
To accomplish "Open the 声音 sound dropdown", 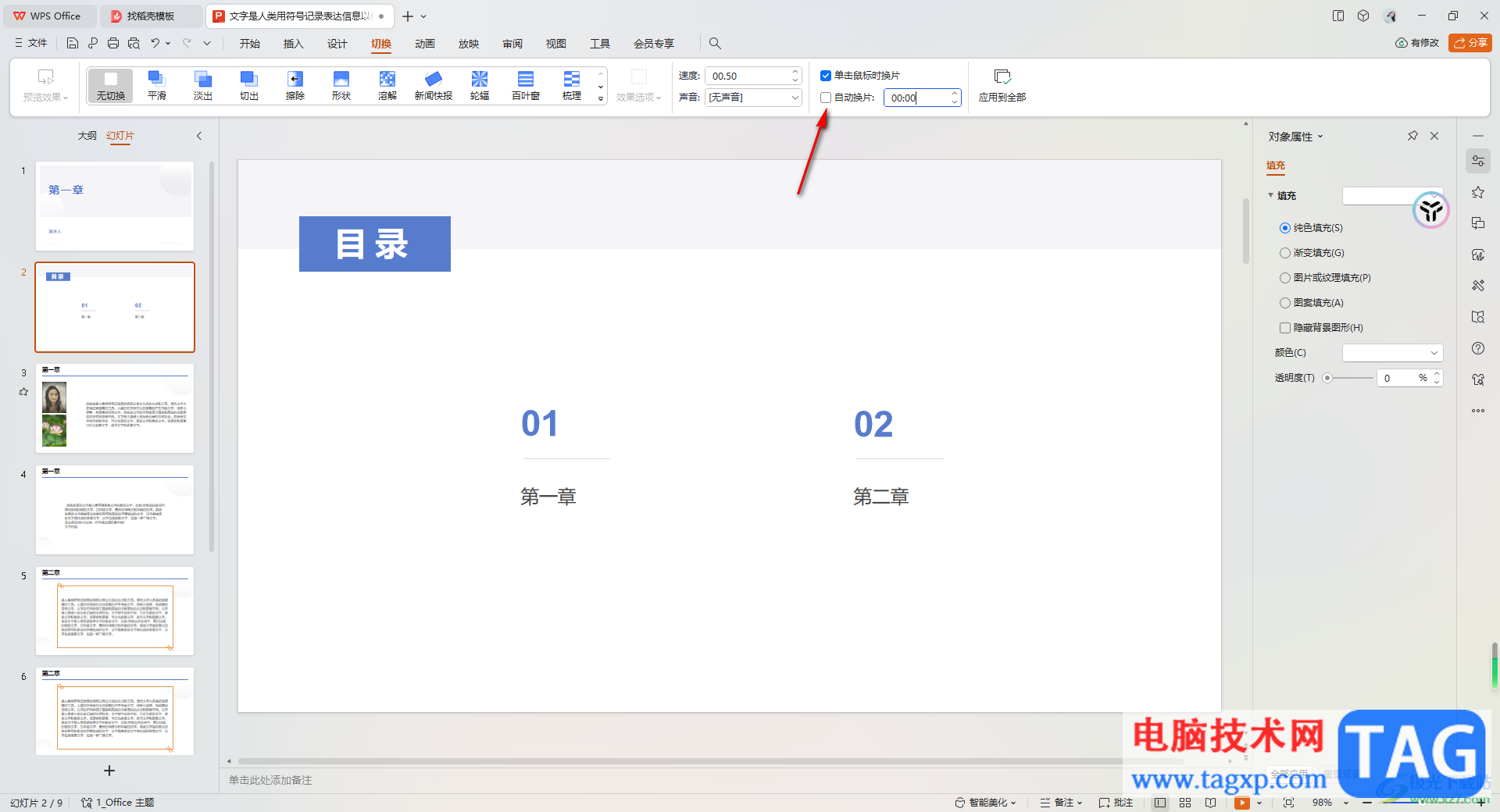I will click(x=753, y=98).
